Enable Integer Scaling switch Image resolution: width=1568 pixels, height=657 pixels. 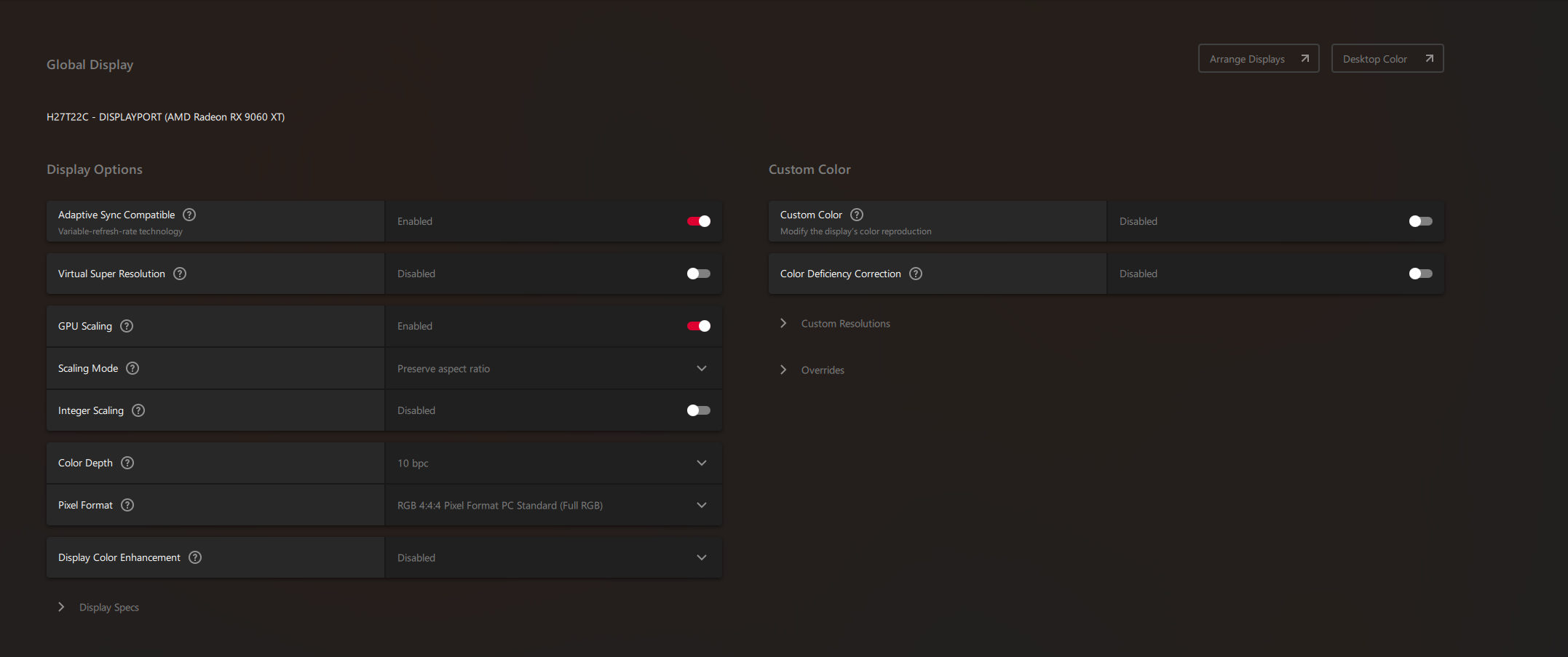coord(699,410)
